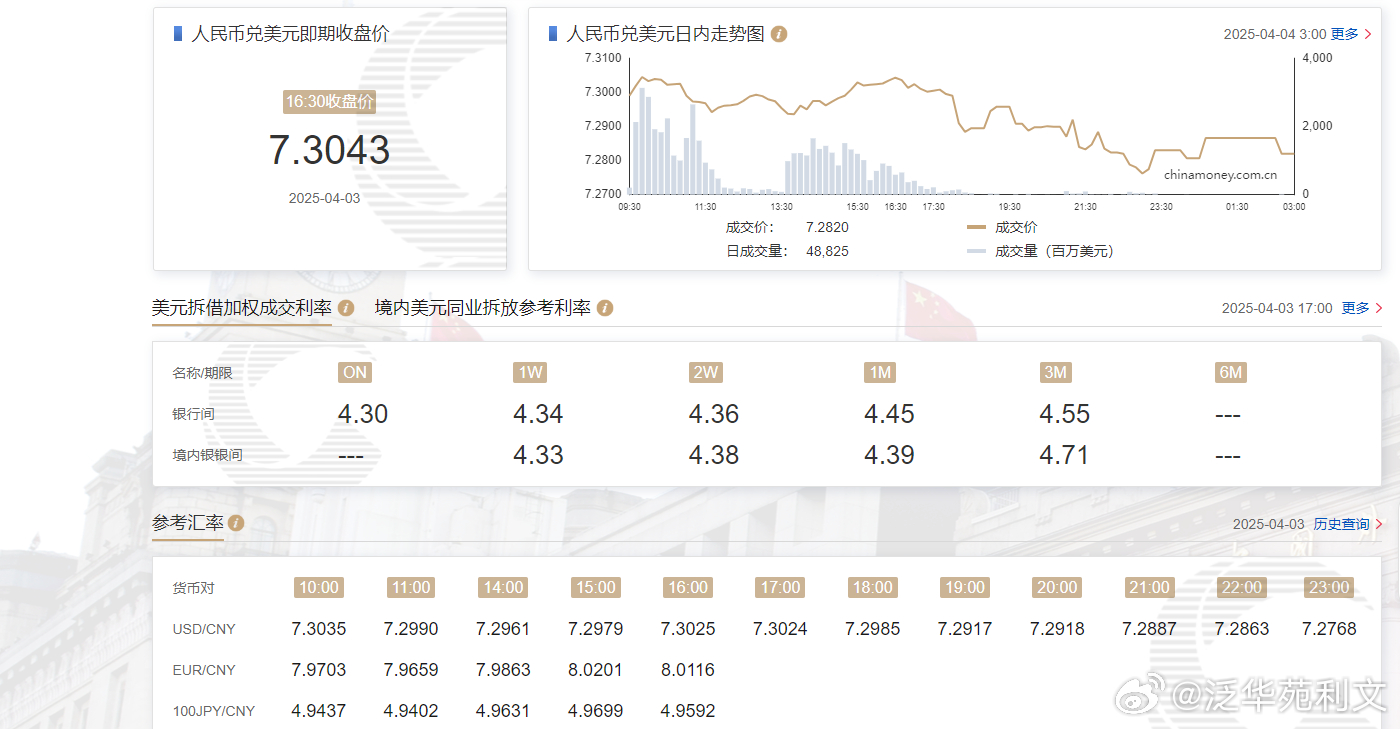Select the 23:00 time column header
The image size is (1400, 729).
click(1329, 588)
